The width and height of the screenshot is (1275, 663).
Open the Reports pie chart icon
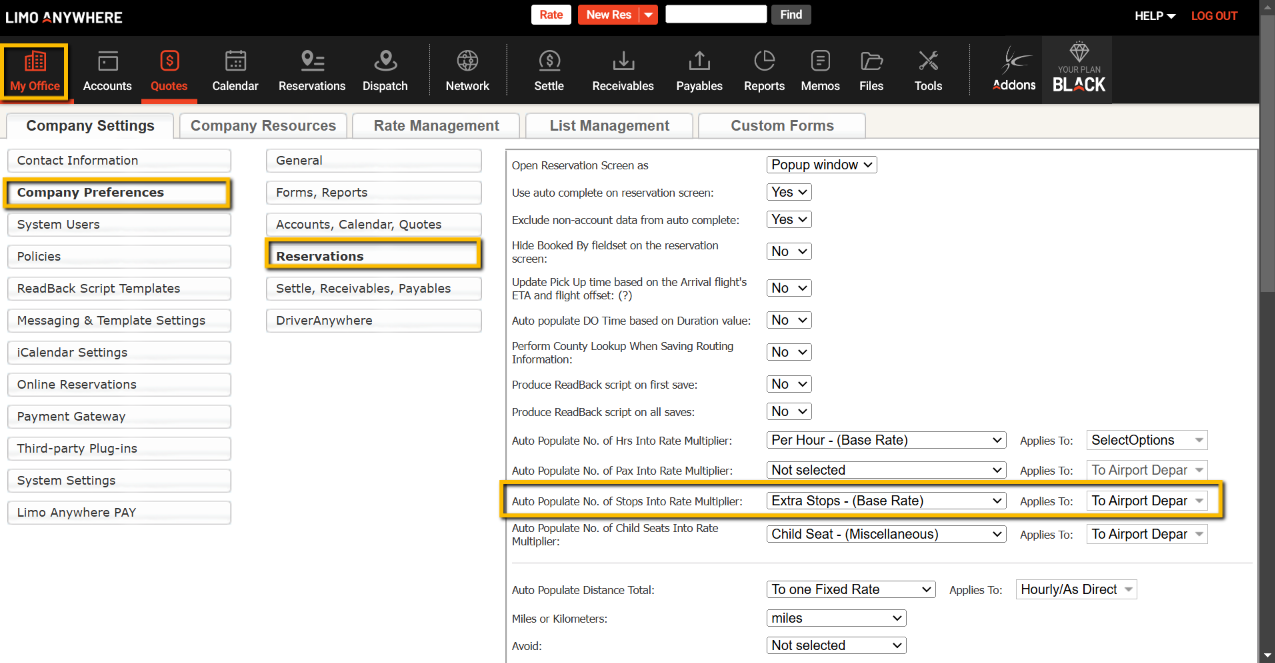(x=764, y=62)
